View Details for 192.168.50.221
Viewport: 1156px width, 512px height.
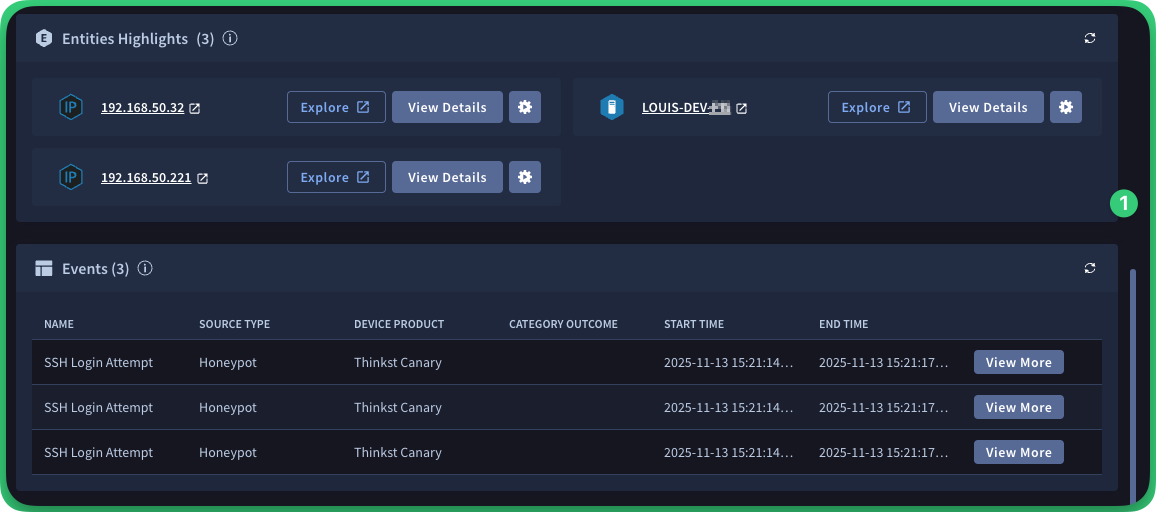(447, 177)
